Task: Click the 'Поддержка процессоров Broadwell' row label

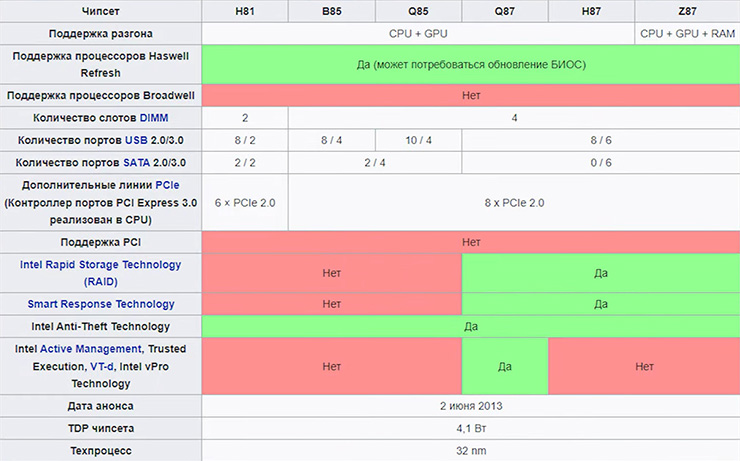Action: click(x=101, y=96)
